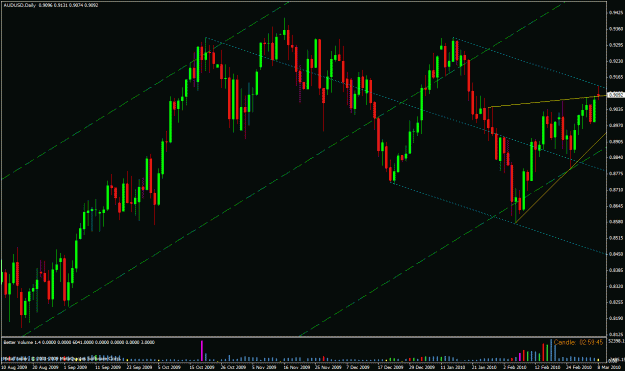Click the 0.8385 price axis label
625x371 pixels.
[616, 270]
